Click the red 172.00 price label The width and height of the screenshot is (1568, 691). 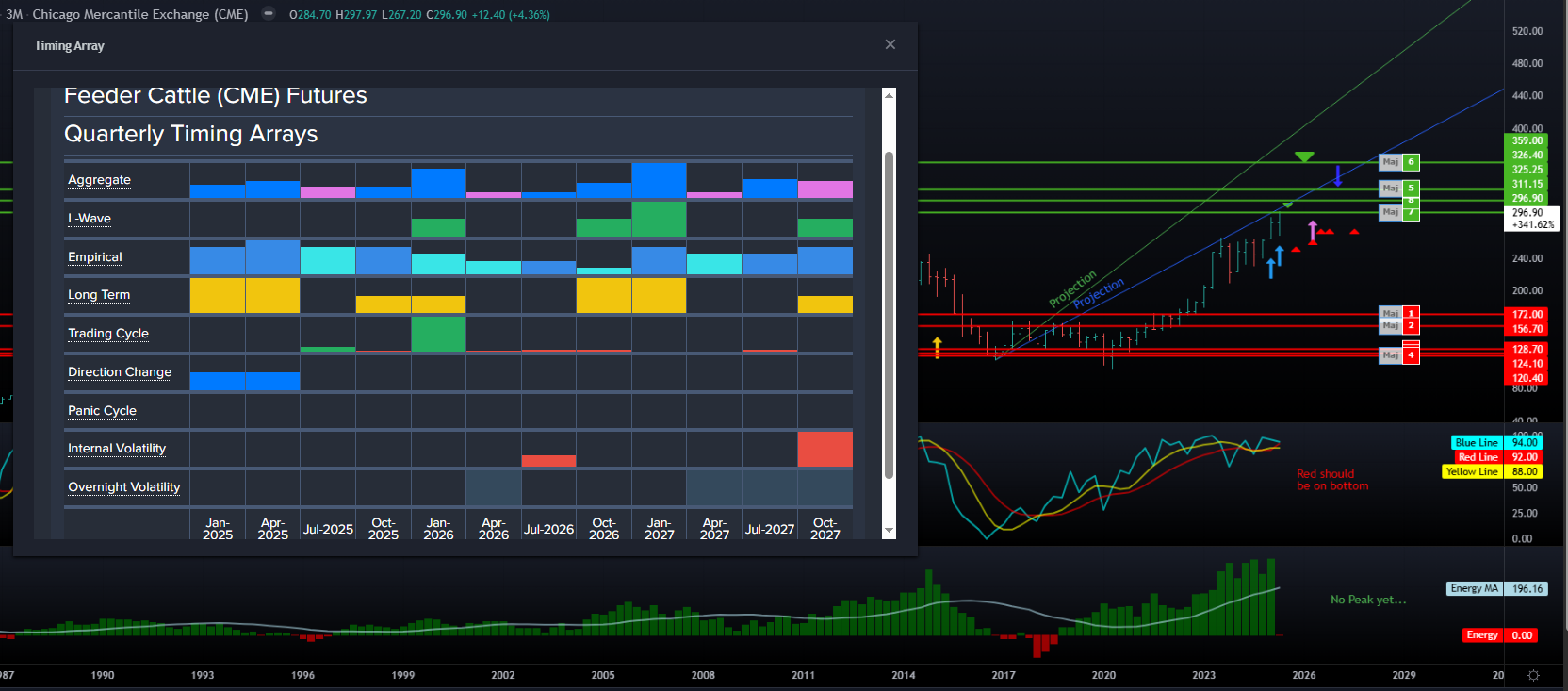(x=1527, y=314)
